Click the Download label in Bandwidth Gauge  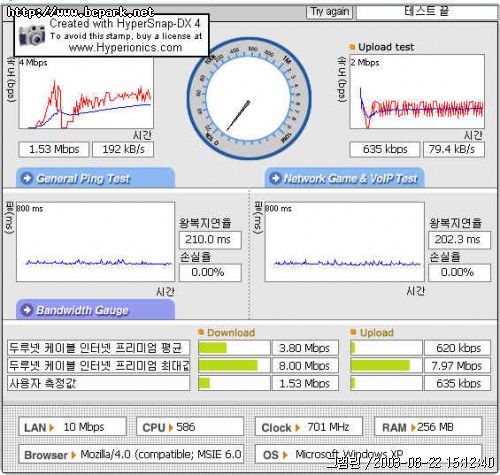pos(231,332)
